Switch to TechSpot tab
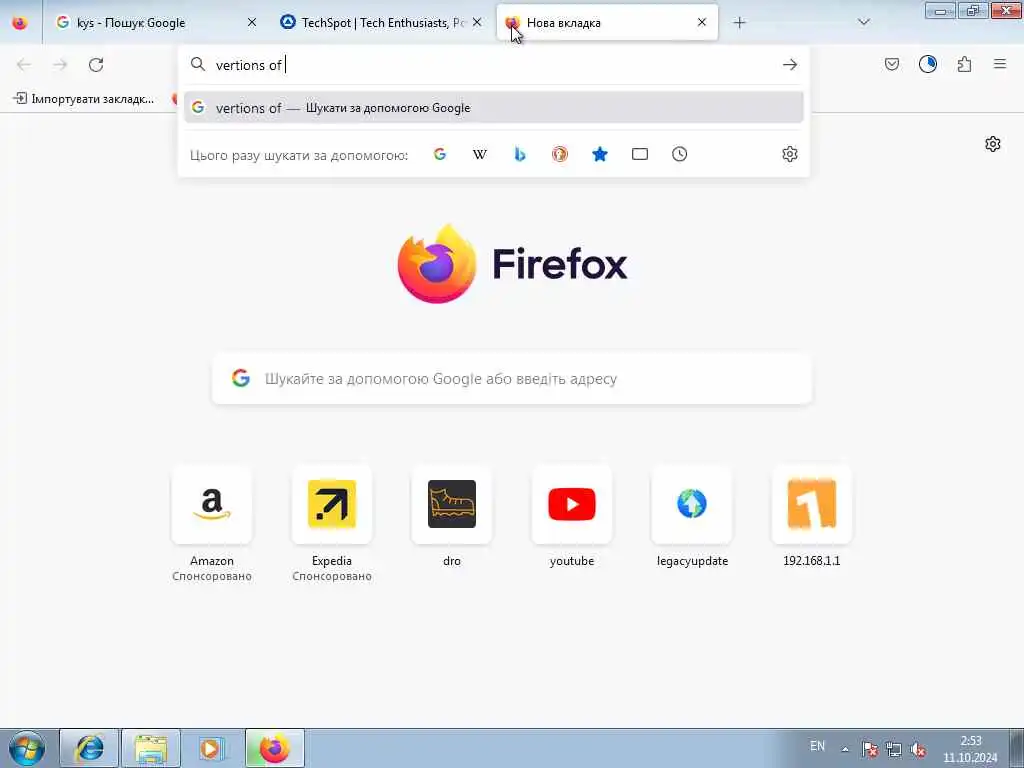 click(x=381, y=23)
